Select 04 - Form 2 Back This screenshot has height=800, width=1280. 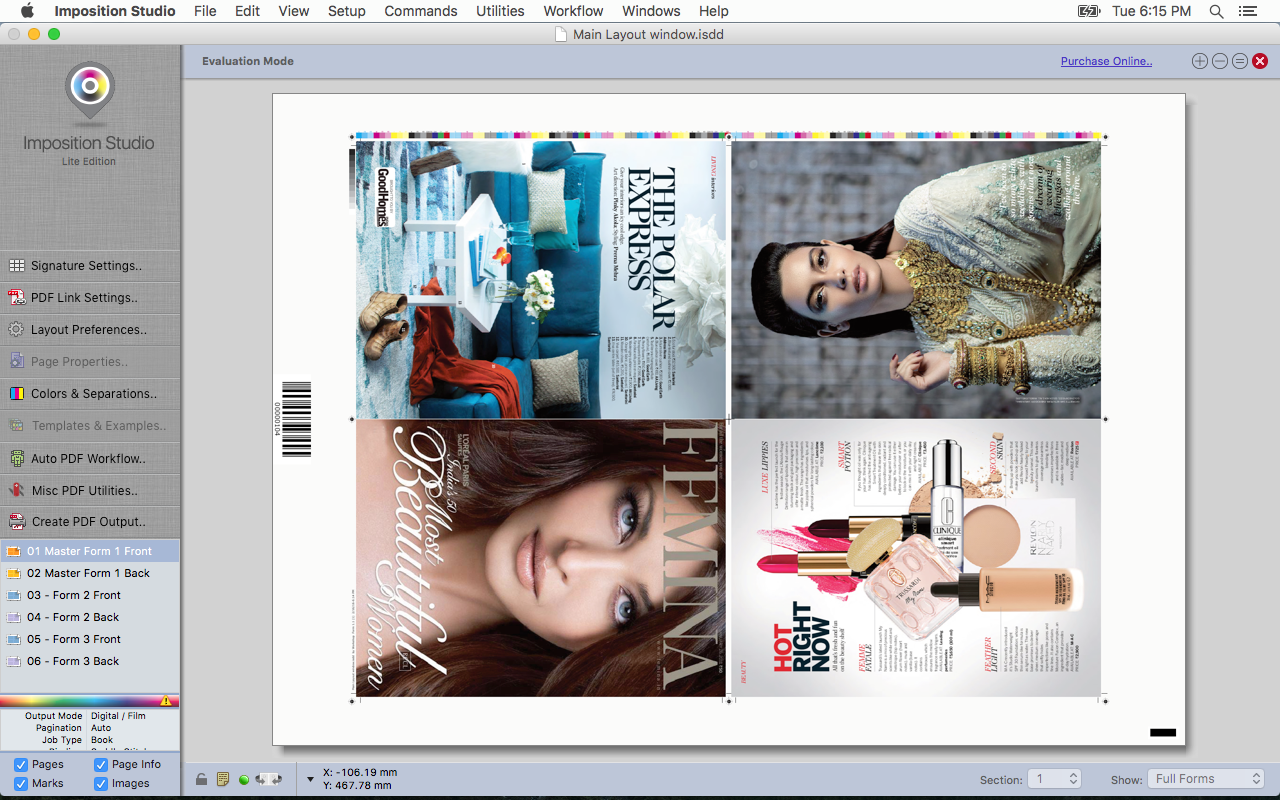(90, 617)
